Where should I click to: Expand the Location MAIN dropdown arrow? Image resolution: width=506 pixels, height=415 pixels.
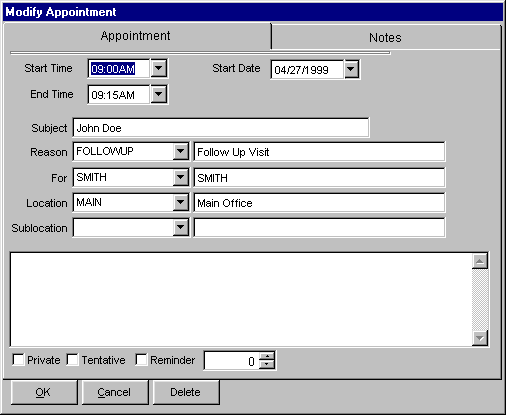point(181,202)
